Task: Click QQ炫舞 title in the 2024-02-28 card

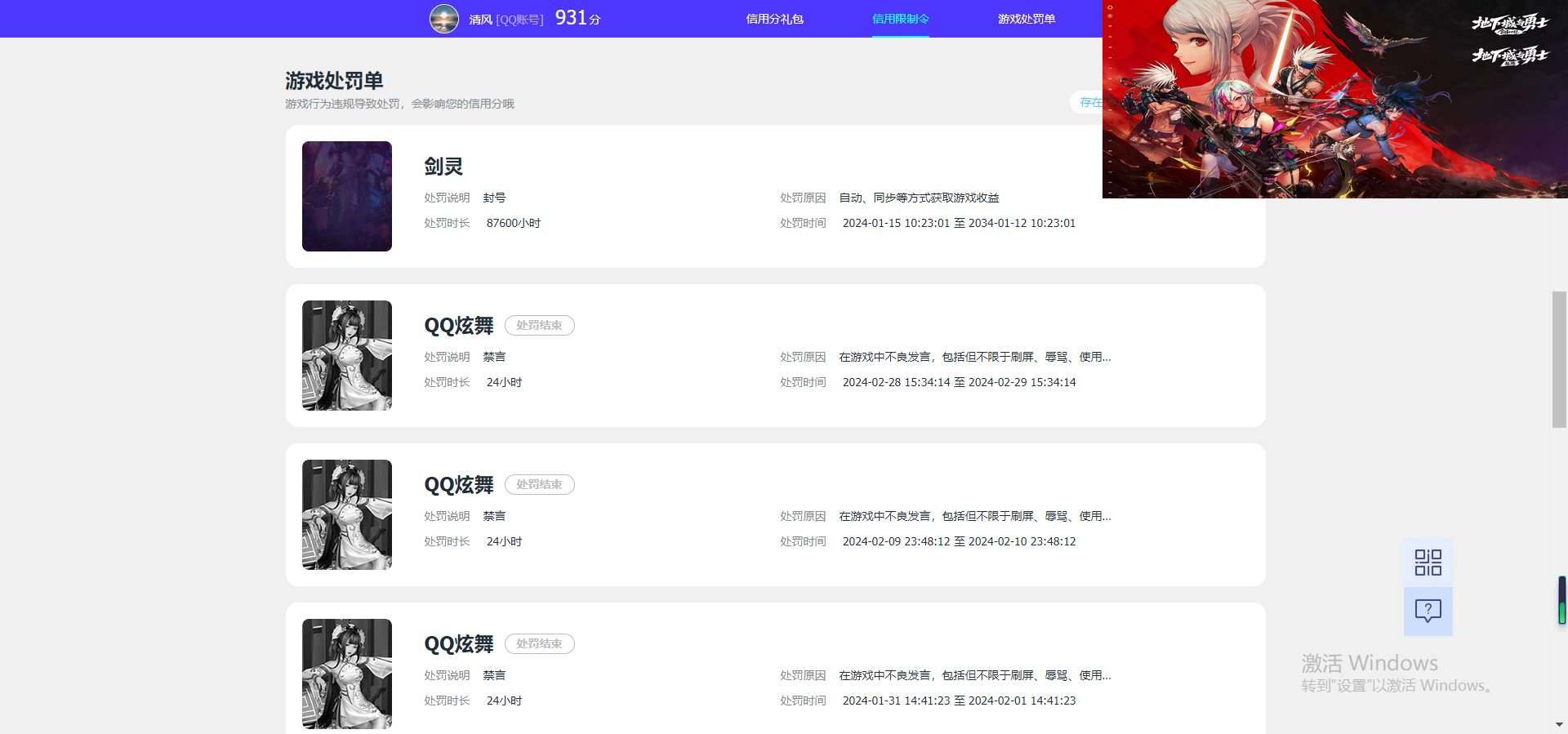Action: [x=459, y=326]
